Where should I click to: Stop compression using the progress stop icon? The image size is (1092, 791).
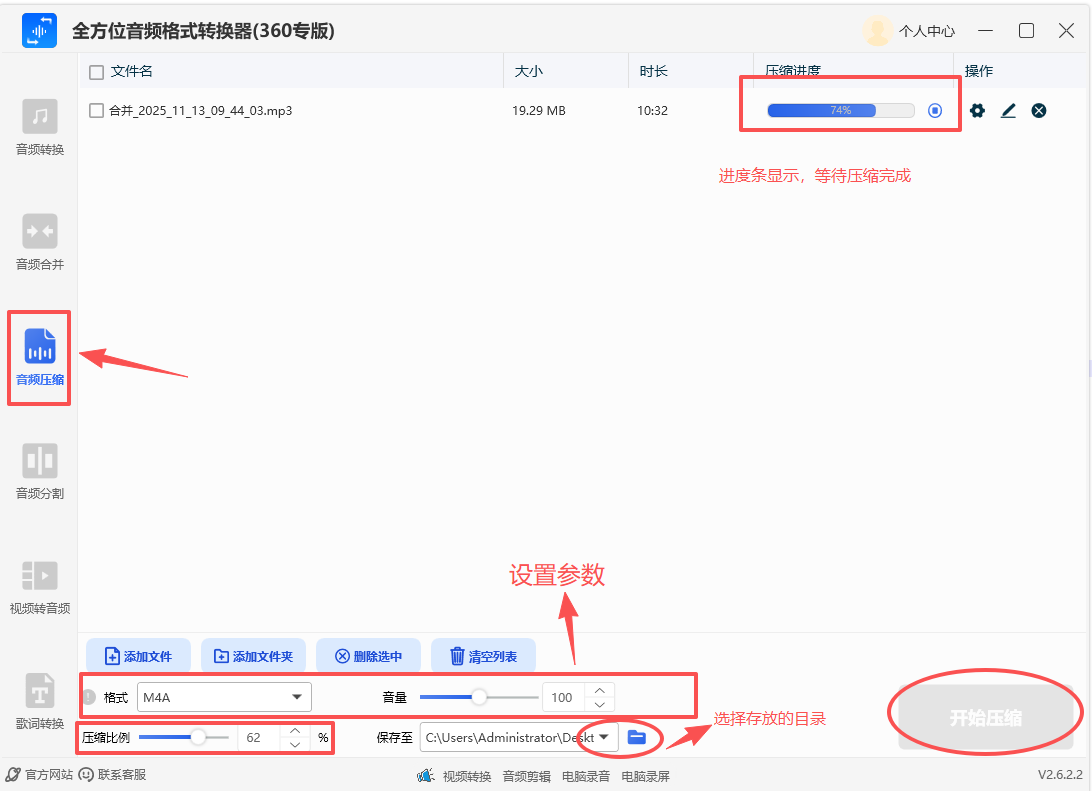[x=935, y=111]
